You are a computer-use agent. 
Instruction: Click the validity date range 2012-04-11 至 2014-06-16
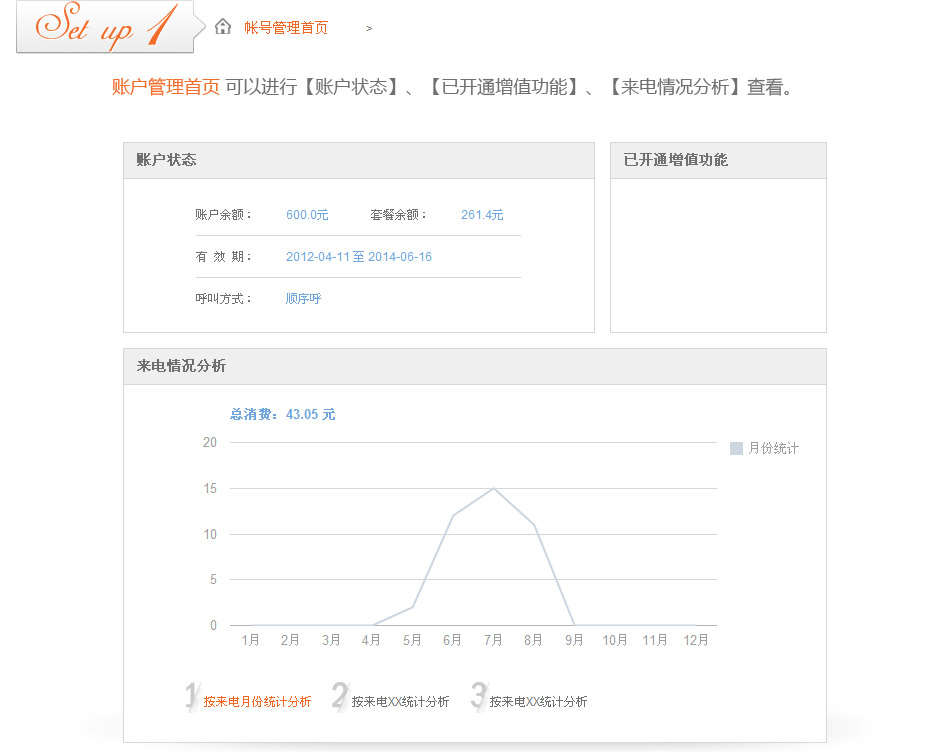click(359, 257)
